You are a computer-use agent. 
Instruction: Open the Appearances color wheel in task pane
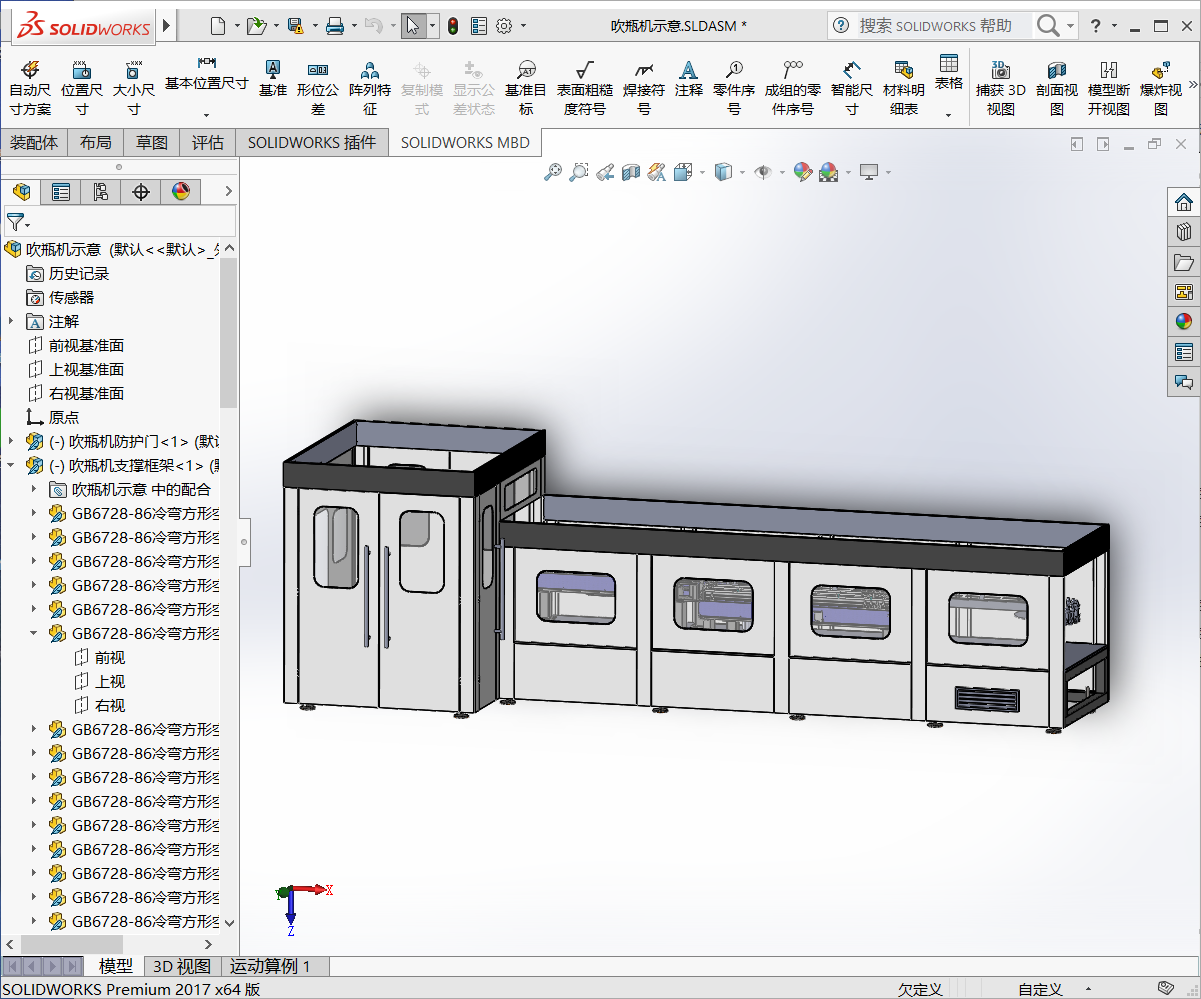[1184, 321]
